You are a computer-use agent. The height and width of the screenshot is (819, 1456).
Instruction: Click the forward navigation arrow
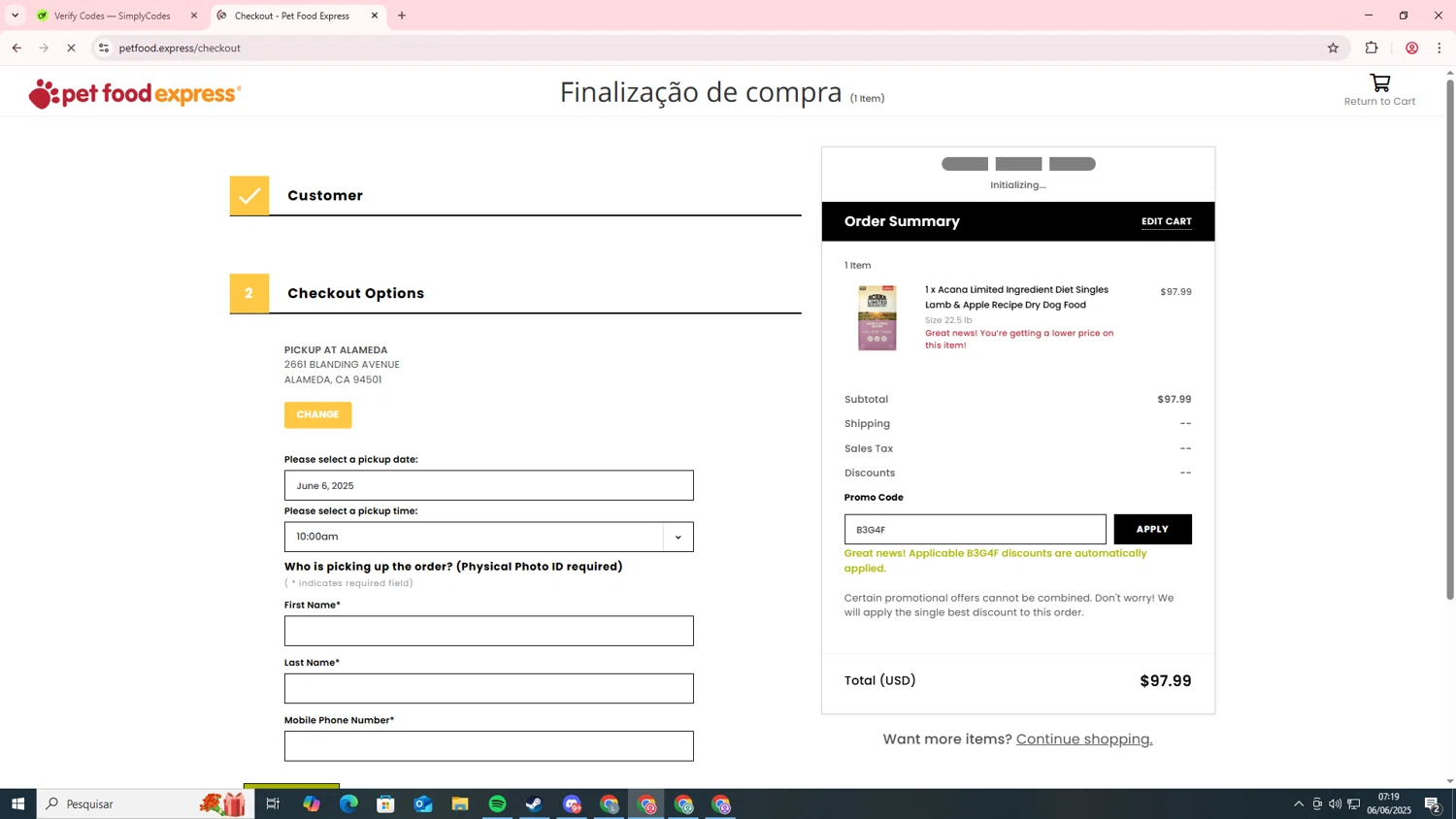click(44, 48)
